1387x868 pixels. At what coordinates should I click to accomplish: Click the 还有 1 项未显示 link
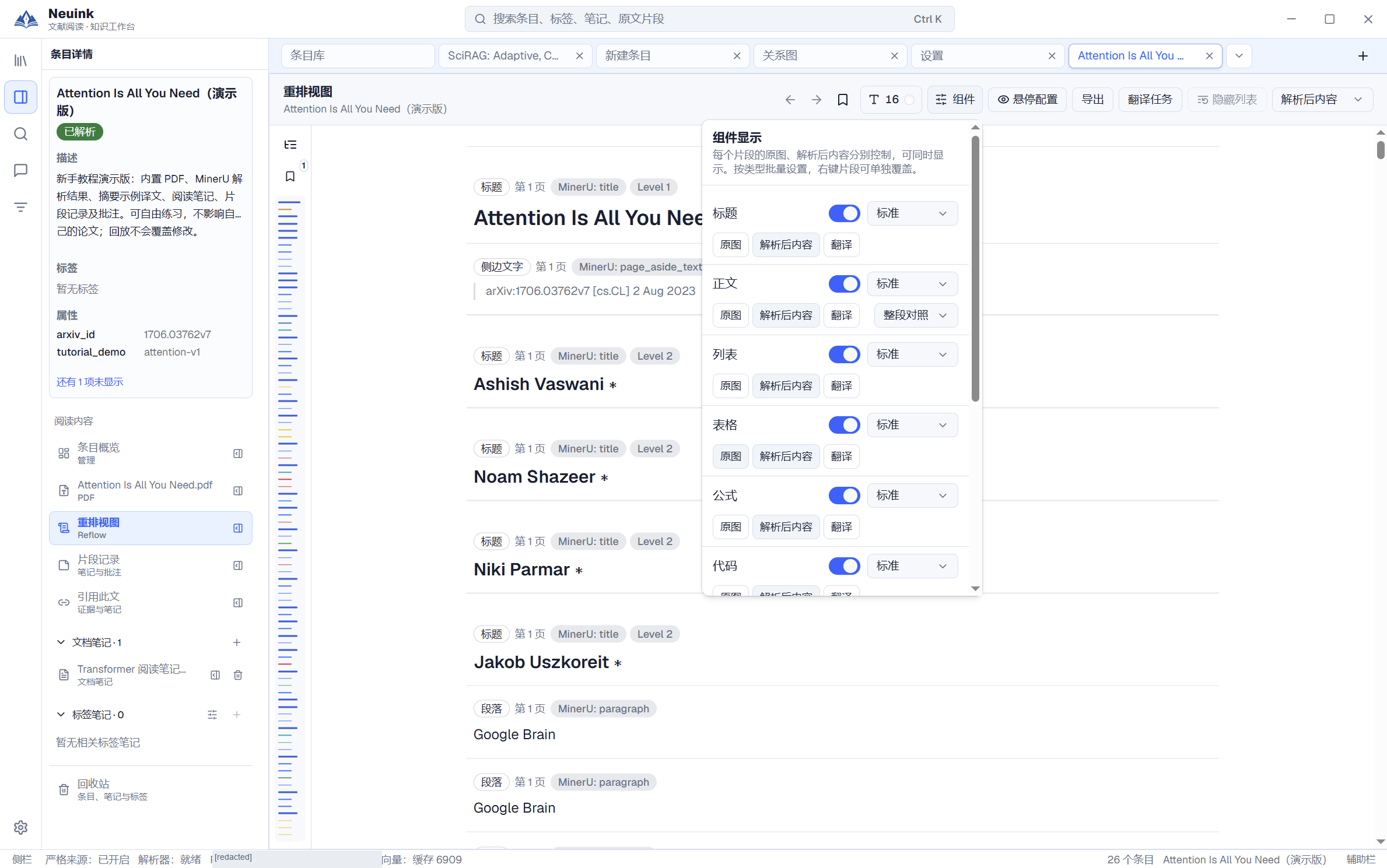point(90,382)
